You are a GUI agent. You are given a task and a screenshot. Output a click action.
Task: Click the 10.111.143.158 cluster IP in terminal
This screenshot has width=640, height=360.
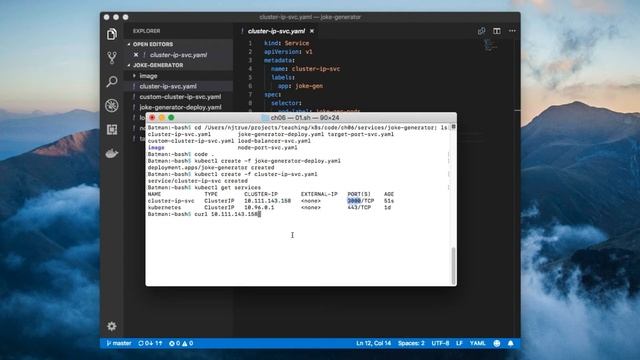point(267,201)
